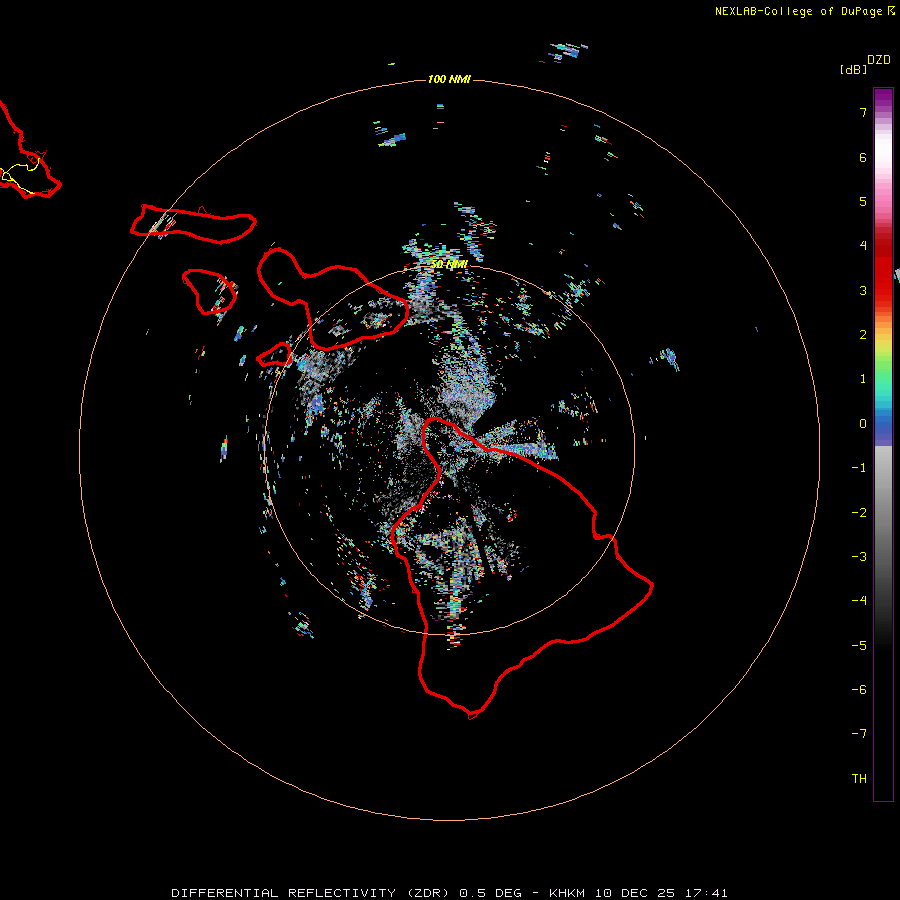Click "DIFFERENTIAL REFLECTIVITY (ZDR)" in the caption
The height and width of the screenshot is (900, 900).
pos(311,893)
